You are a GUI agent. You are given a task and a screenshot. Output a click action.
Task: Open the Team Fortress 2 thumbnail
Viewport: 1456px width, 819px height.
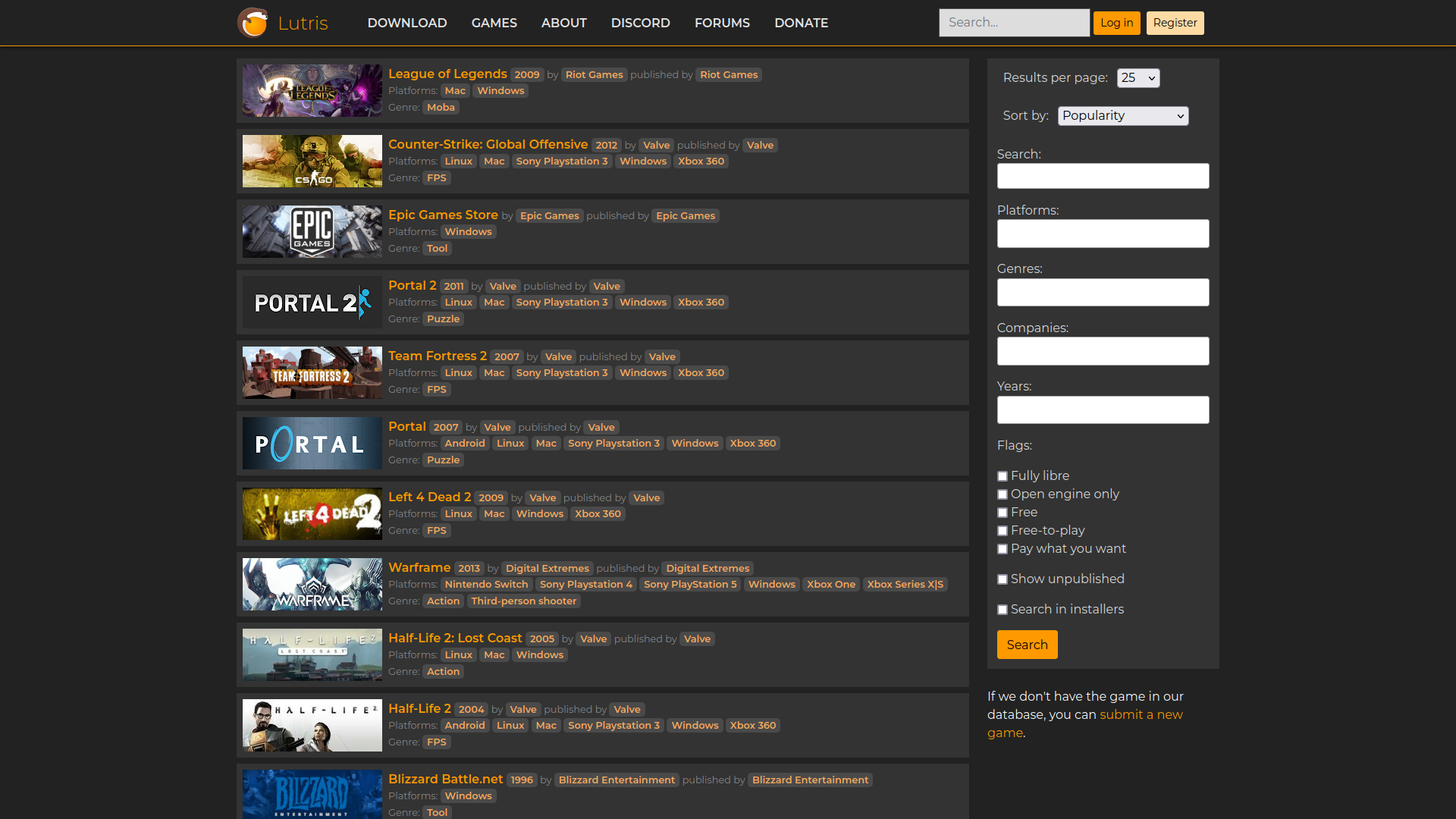tap(312, 372)
